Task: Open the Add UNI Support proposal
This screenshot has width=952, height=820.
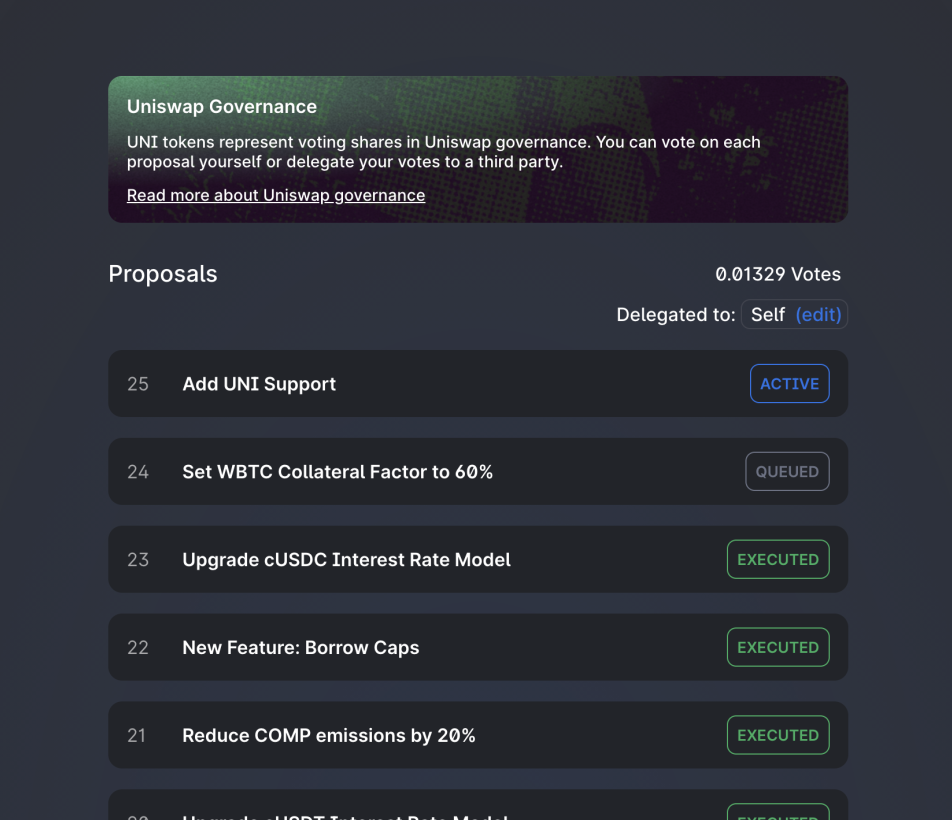Action: pyautogui.click(x=259, y=384)
